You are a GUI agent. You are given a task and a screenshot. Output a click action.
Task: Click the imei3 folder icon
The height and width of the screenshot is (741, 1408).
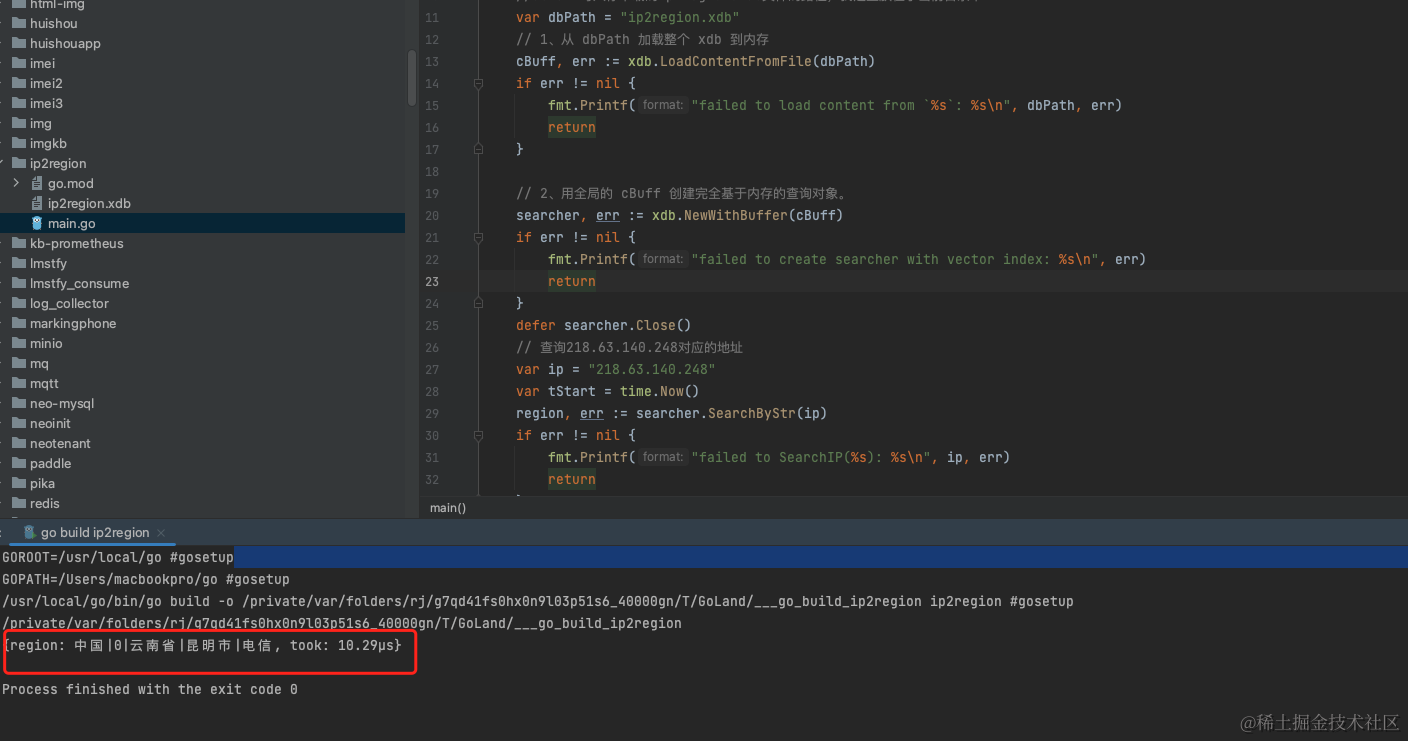click(x=19, y=103)
